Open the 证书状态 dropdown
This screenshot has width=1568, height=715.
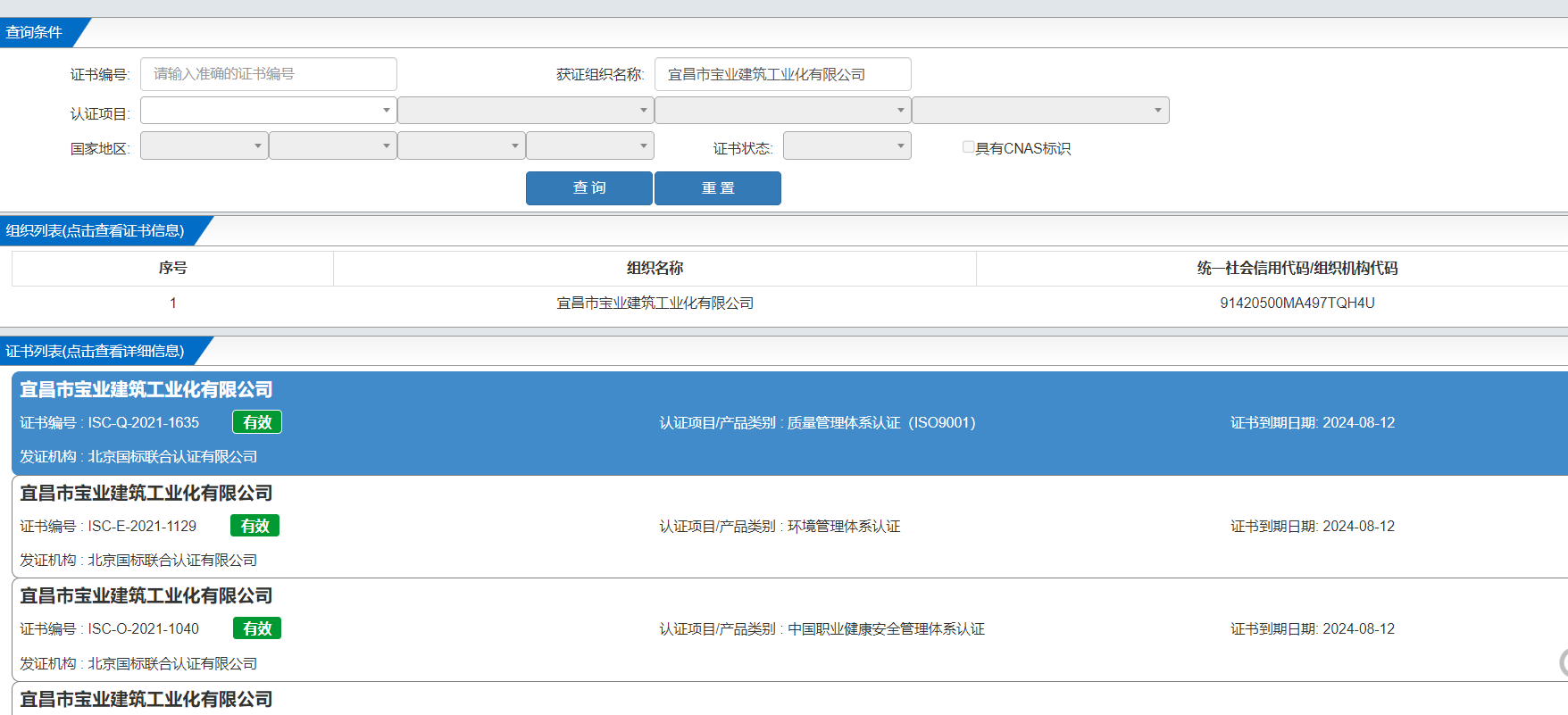point(847,145)
